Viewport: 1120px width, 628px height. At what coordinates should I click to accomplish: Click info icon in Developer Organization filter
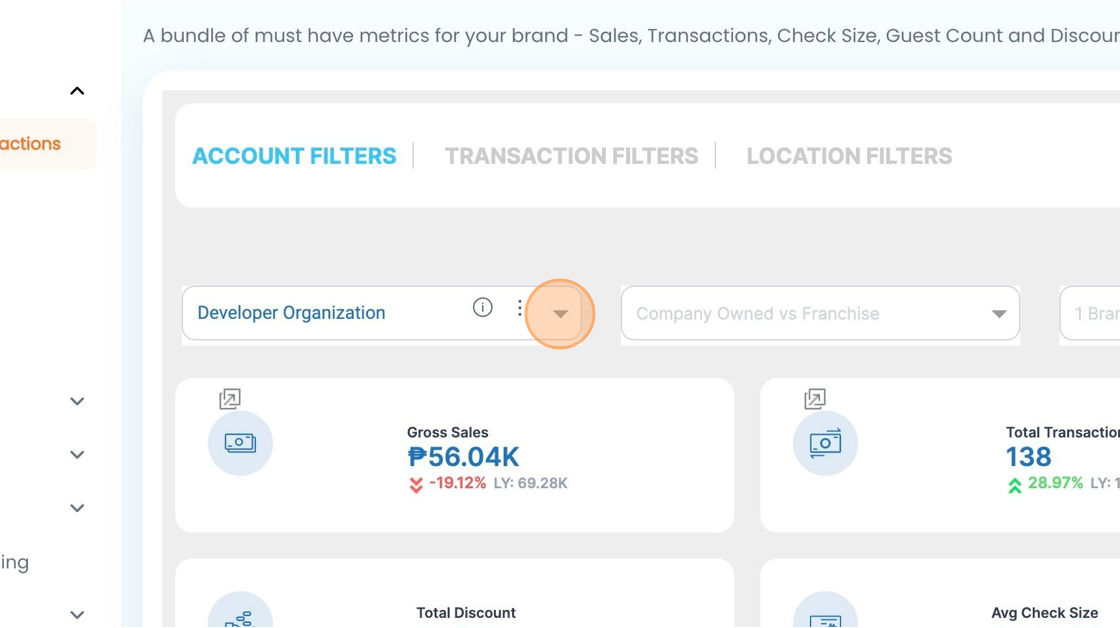(482, 308)
